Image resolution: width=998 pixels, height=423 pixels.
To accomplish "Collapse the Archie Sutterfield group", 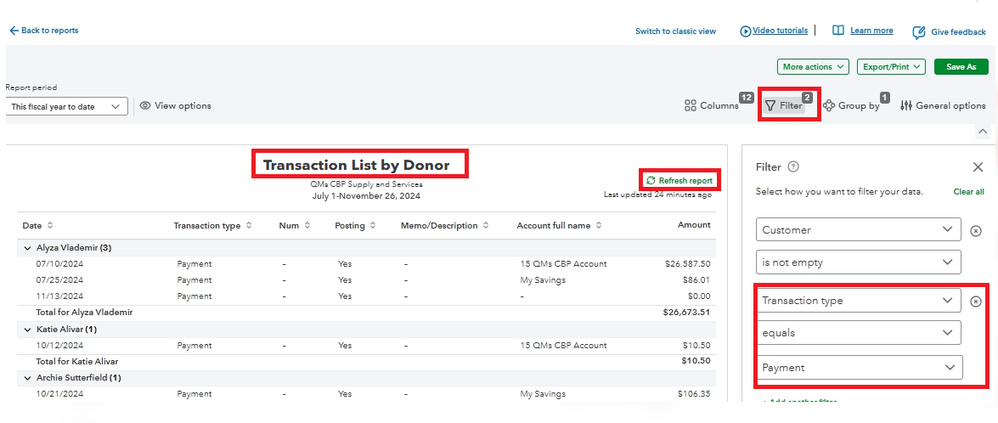I will [x=26, y=378].
